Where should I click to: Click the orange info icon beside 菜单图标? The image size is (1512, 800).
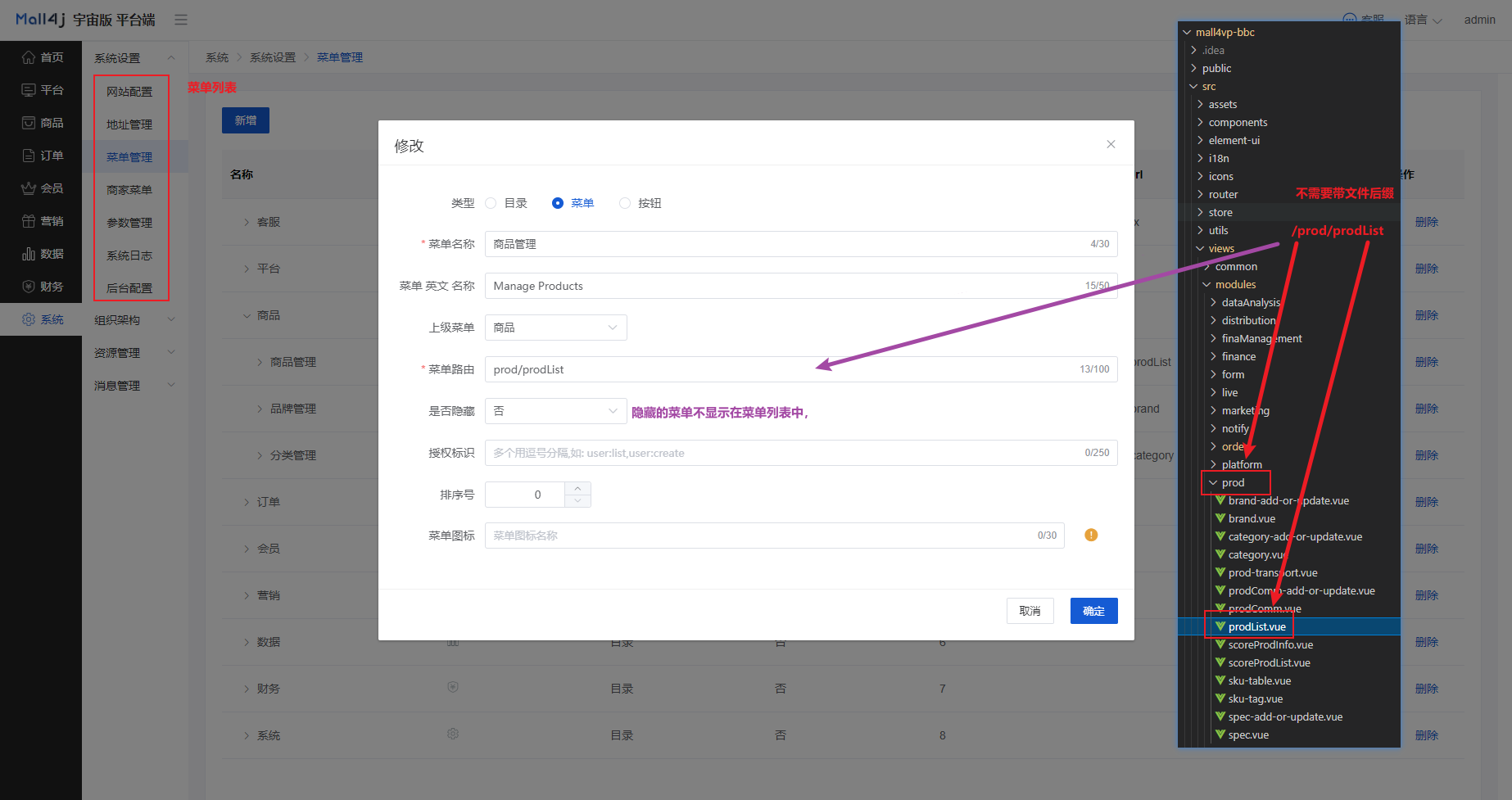[1091, 536]
